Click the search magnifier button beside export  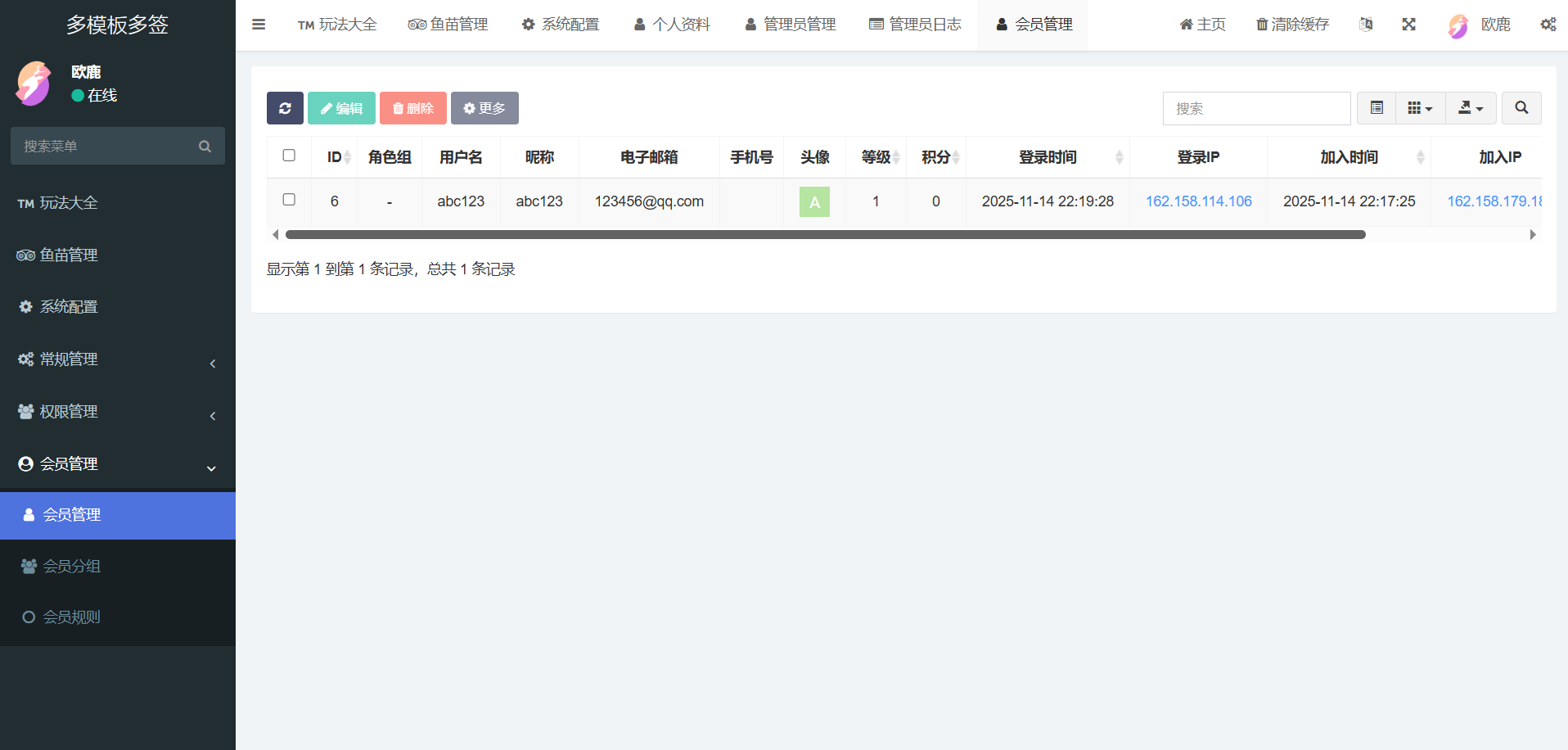(1521, 108)
